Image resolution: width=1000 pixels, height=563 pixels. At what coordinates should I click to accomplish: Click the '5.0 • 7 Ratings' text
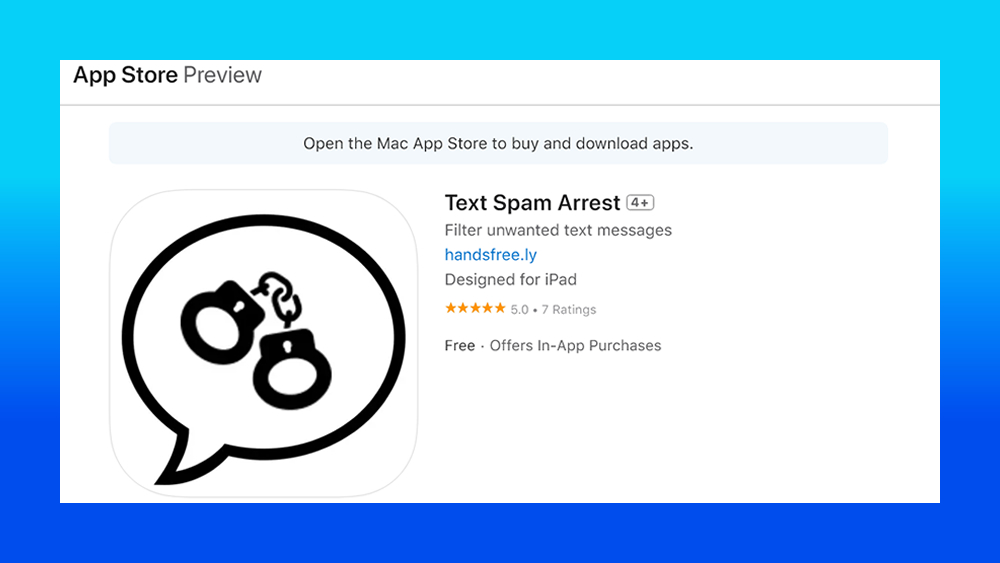point(553,309)
